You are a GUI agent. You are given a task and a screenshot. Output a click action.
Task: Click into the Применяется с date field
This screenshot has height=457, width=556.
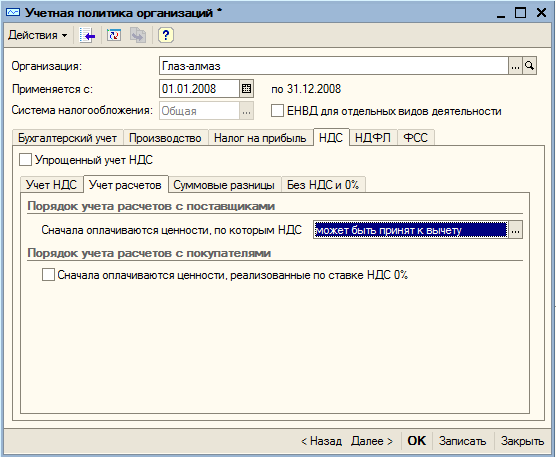[200, 89]
